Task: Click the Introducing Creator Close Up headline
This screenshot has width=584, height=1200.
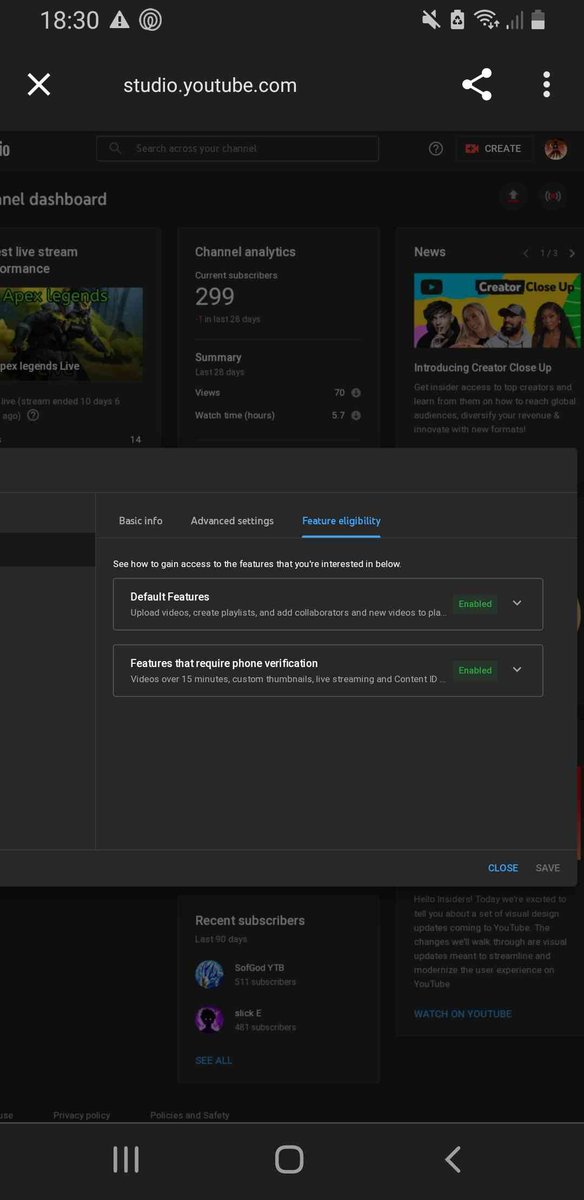Action: pos(483,368)
